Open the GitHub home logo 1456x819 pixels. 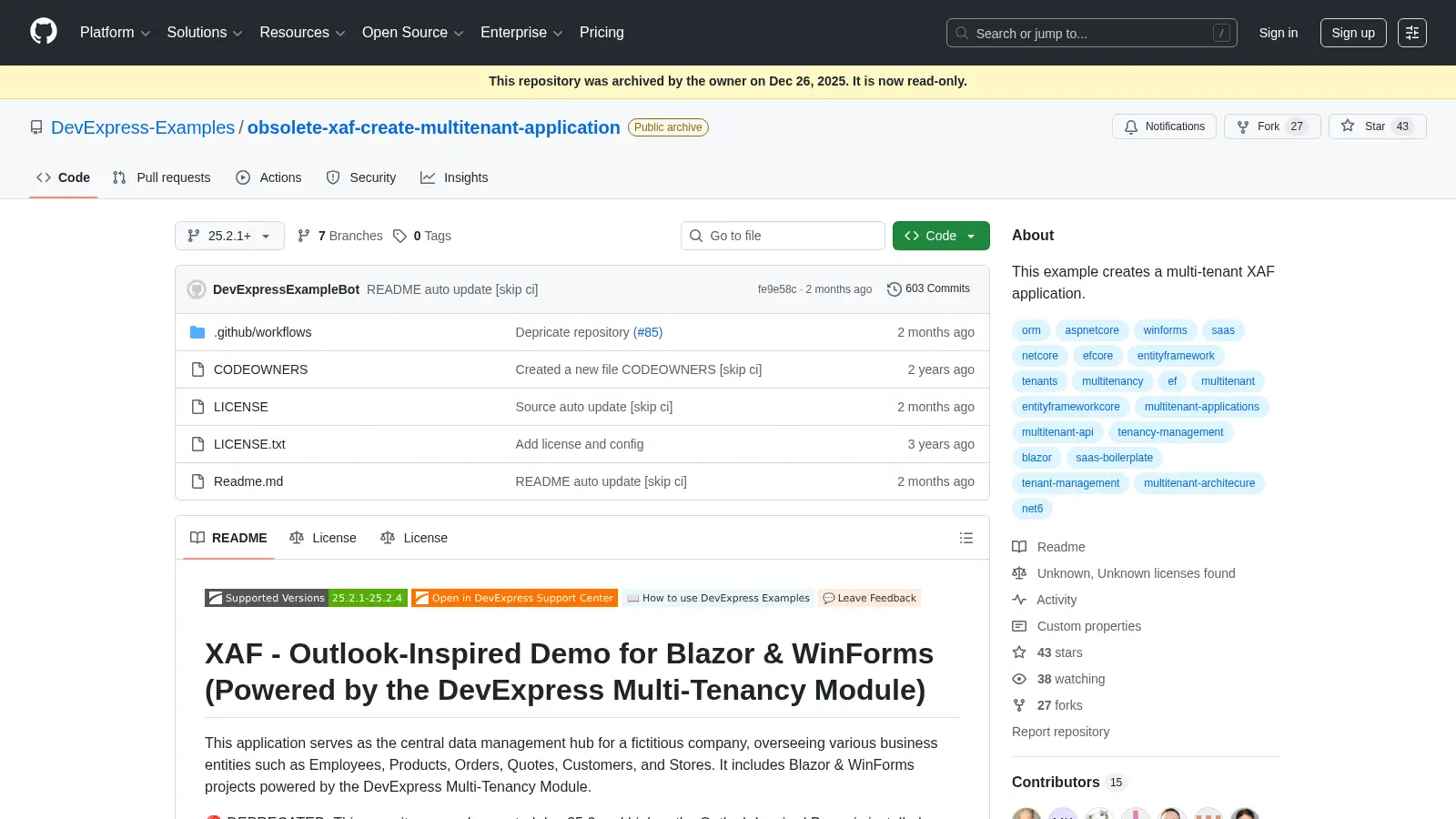pyautogui.click(x=44, y=32)
